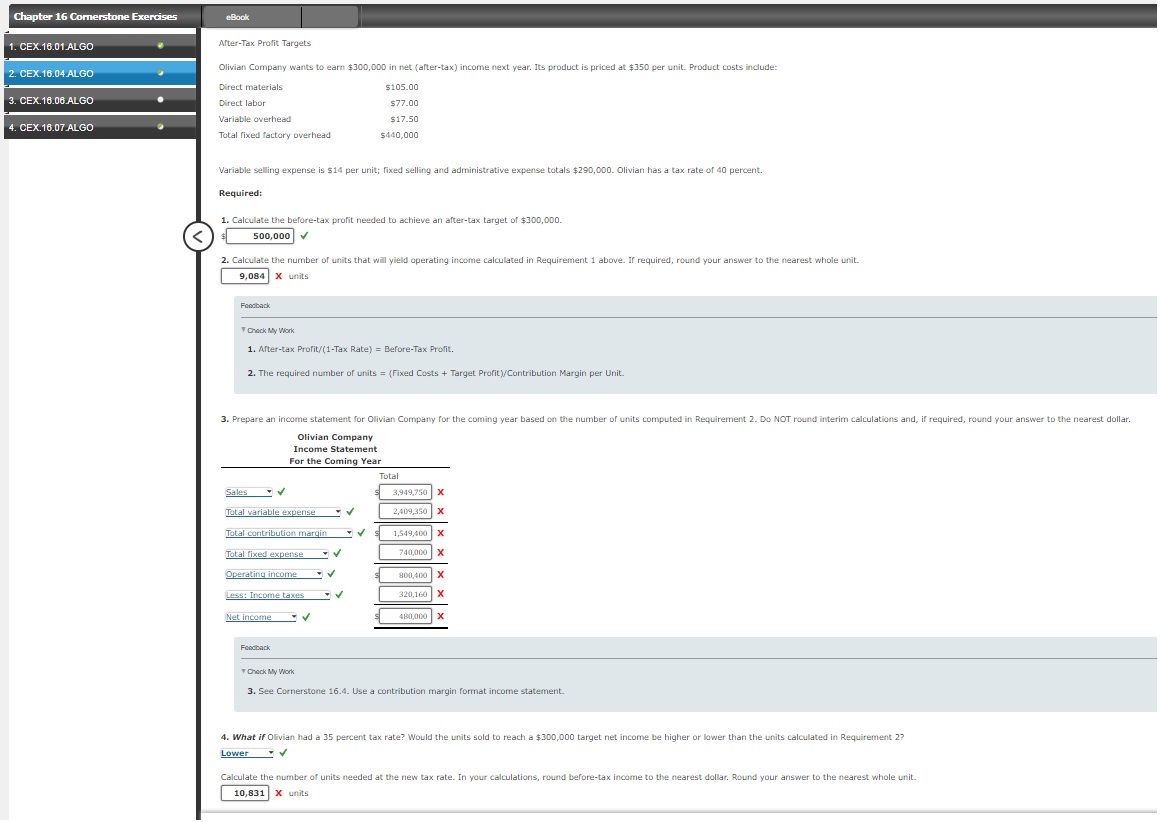Viewport: 1160px width, 822px height.
Task: Click the net income field 480,000
Action: click(405, 616)
